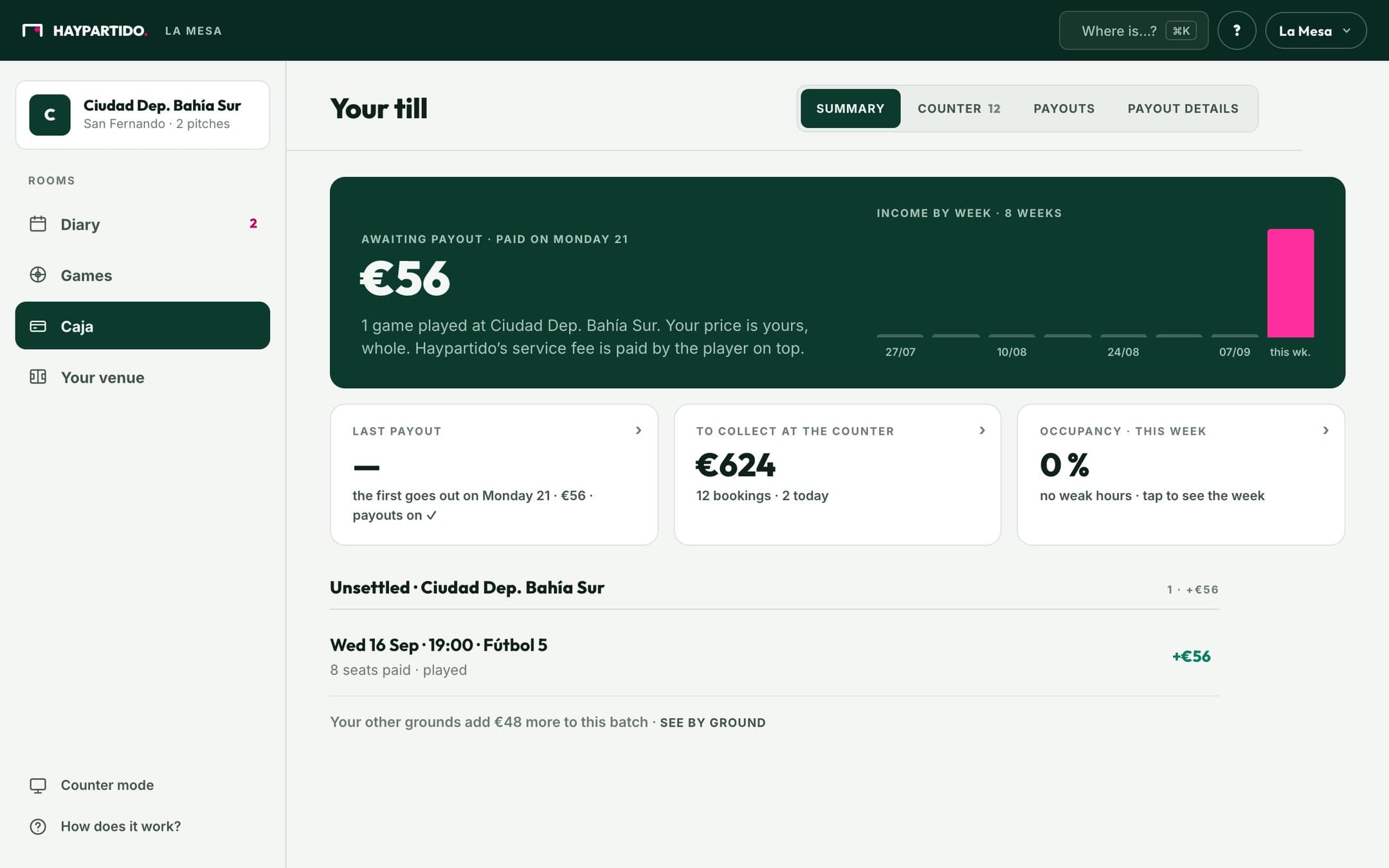The height and width of the screenshot is (868, 1389).
Task: Click the +€56 amount on the game row
Action: (1191, 656)
